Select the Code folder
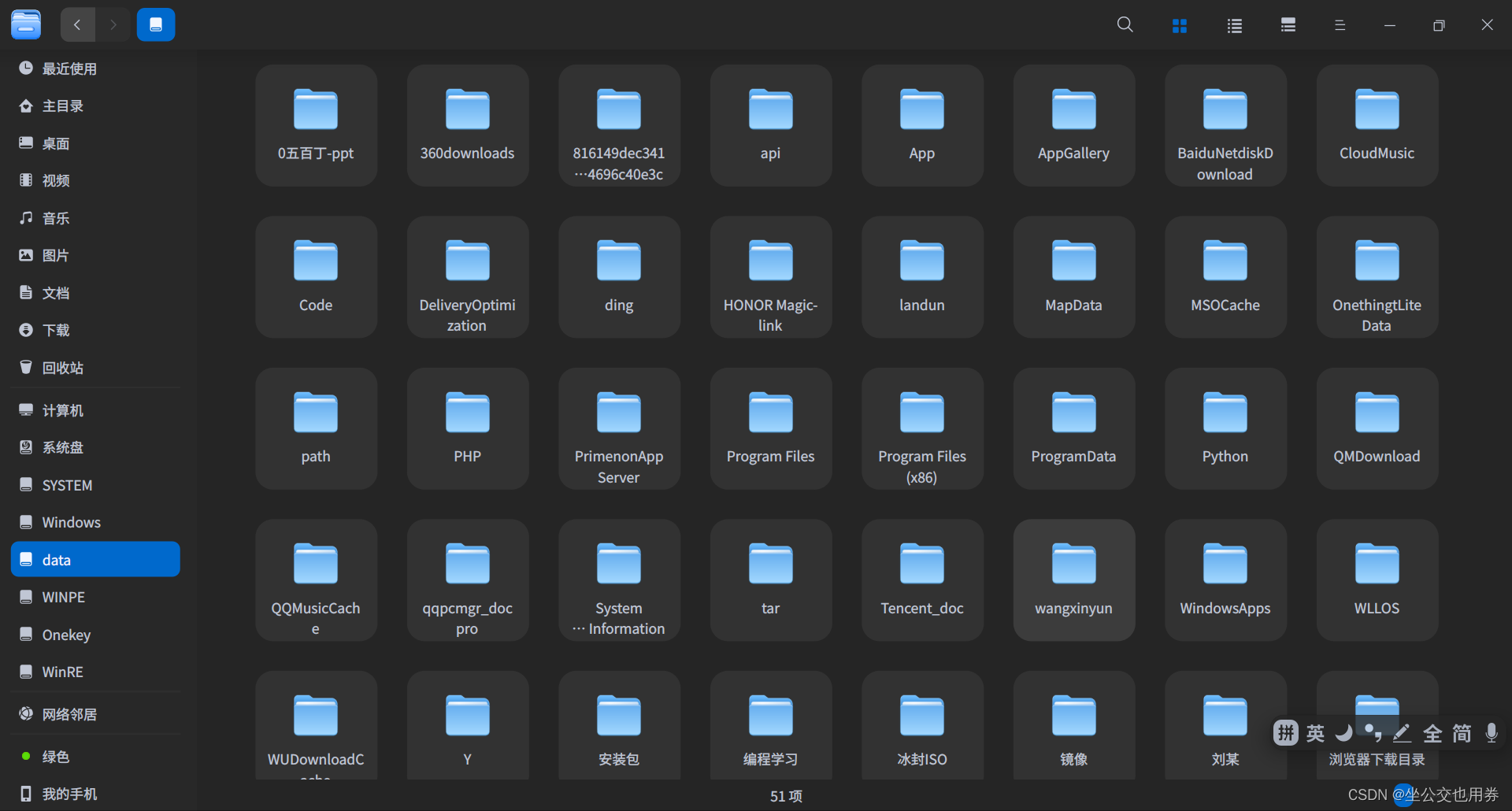1512x811 pixels. pyautogui.click(x=316, y=277)
